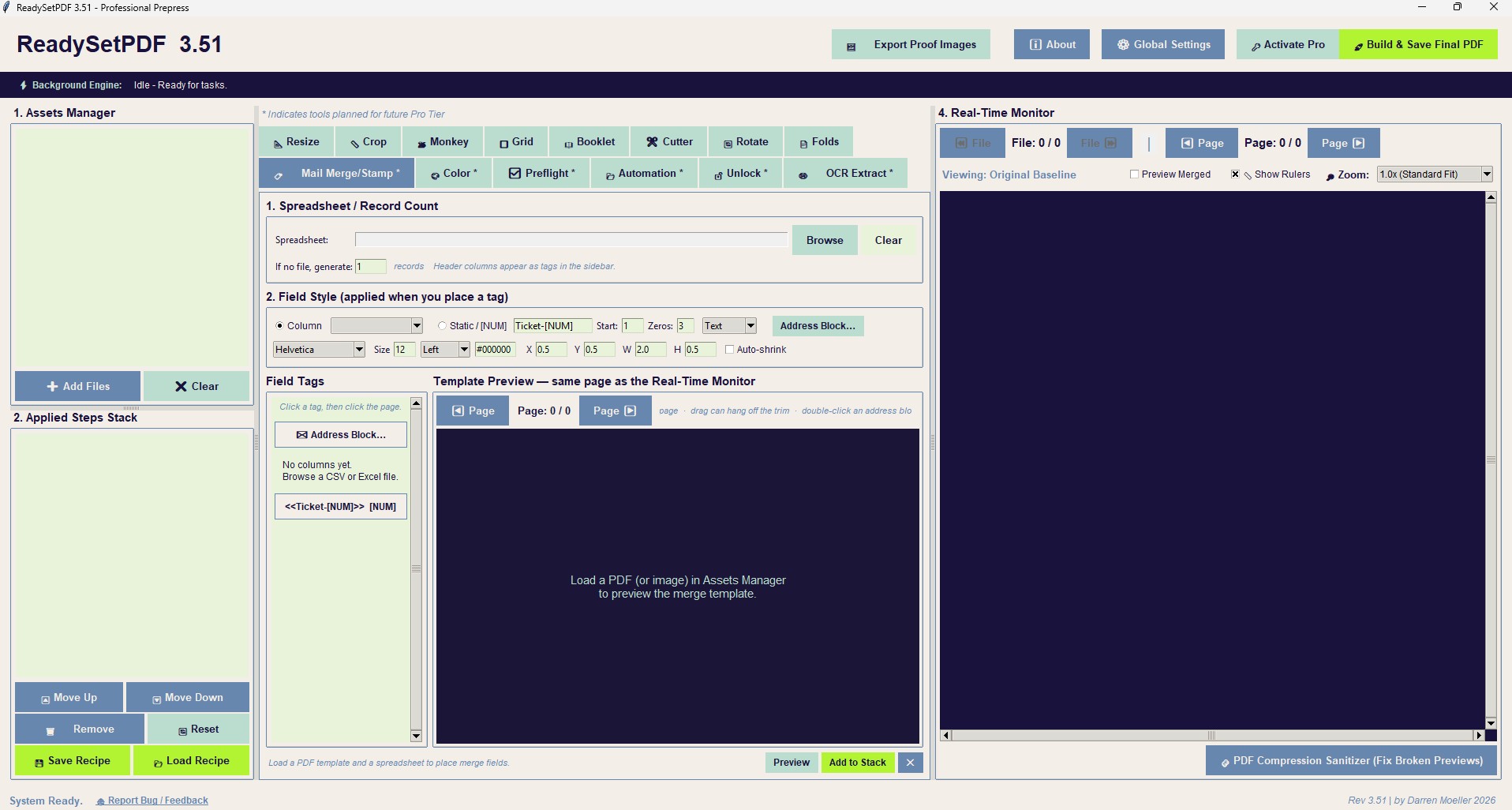
Task: Click the Mail Merge/Stamp pencil icon
Action: [278, 175]
